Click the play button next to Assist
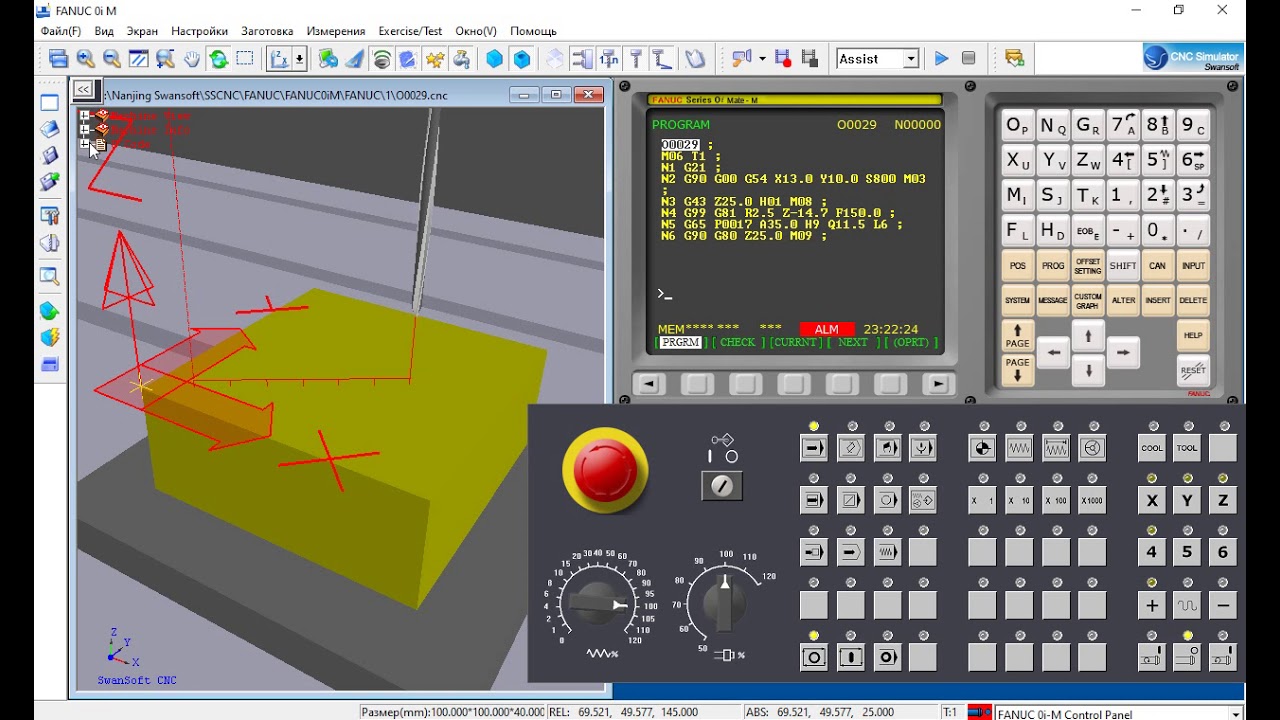 pyautogui.click(x=941, y=59)
